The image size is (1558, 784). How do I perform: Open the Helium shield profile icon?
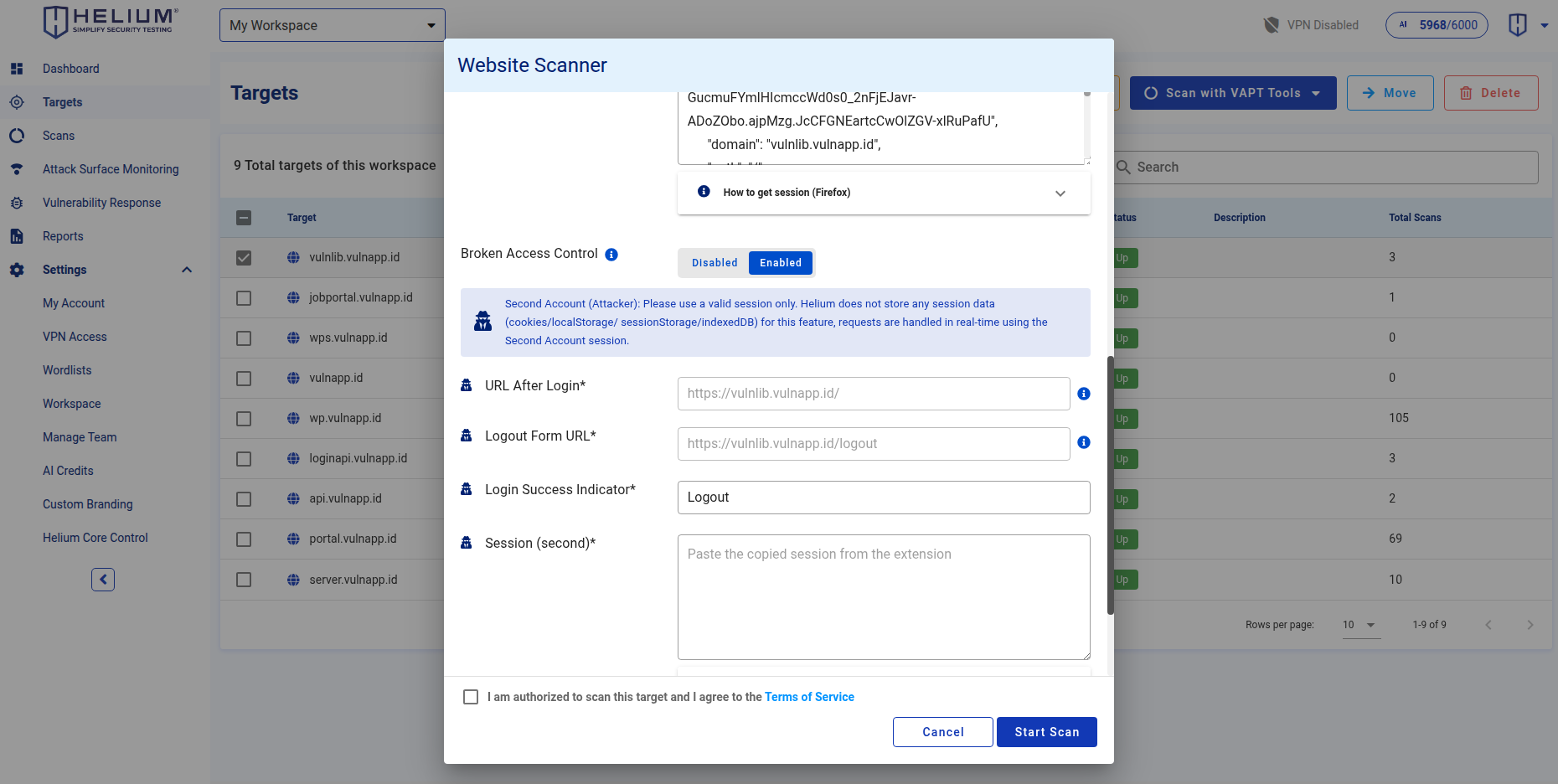1518,25
